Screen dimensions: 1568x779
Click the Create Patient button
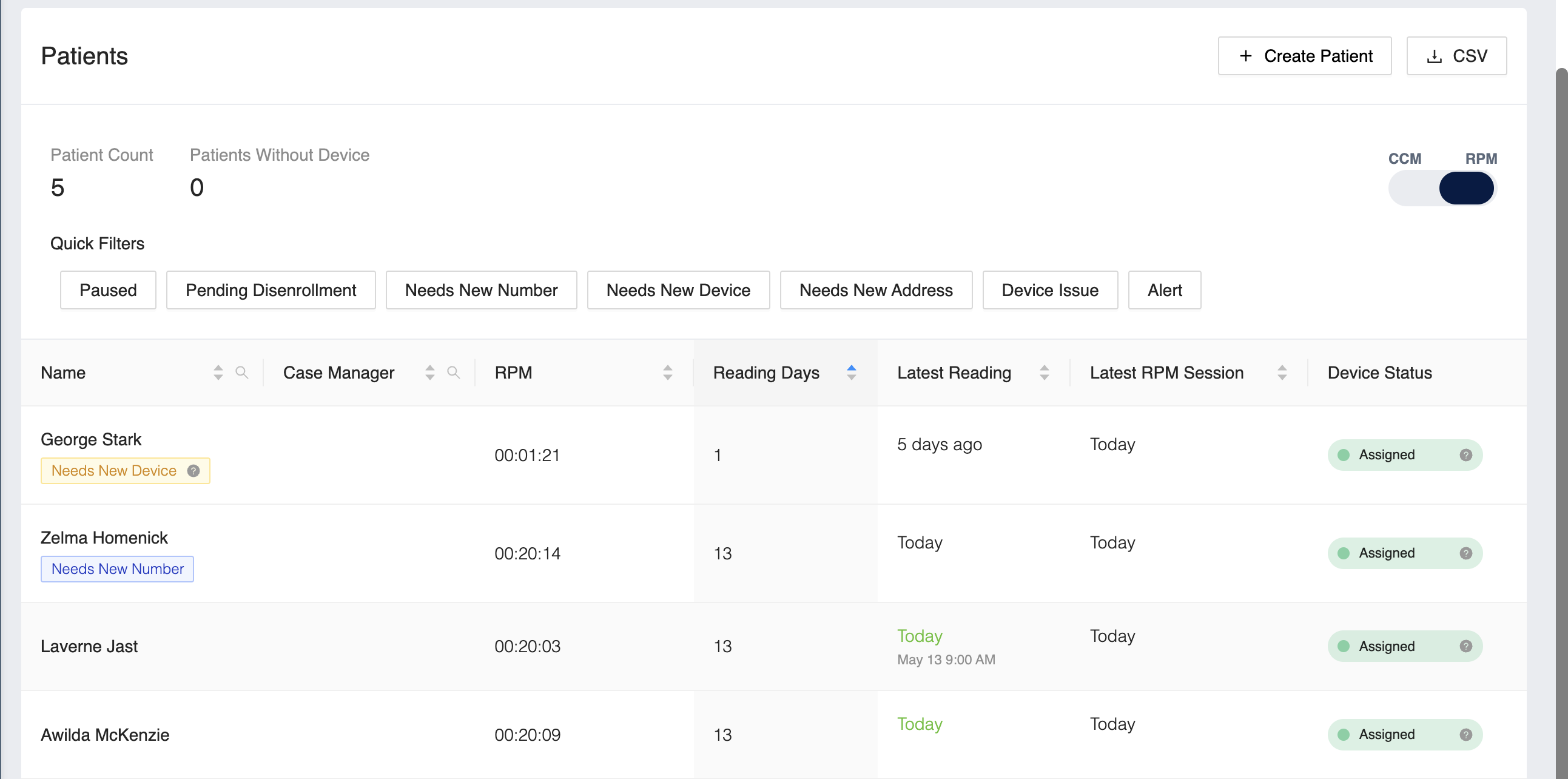coord(1304,56)
